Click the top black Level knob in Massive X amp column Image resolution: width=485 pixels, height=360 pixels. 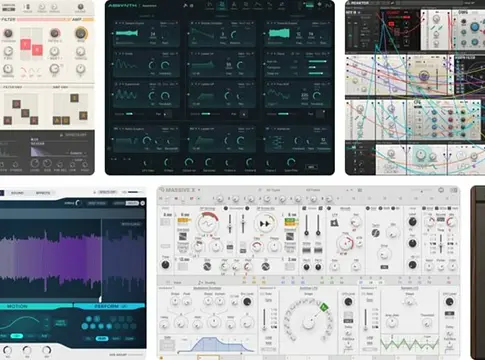[412, 222]
